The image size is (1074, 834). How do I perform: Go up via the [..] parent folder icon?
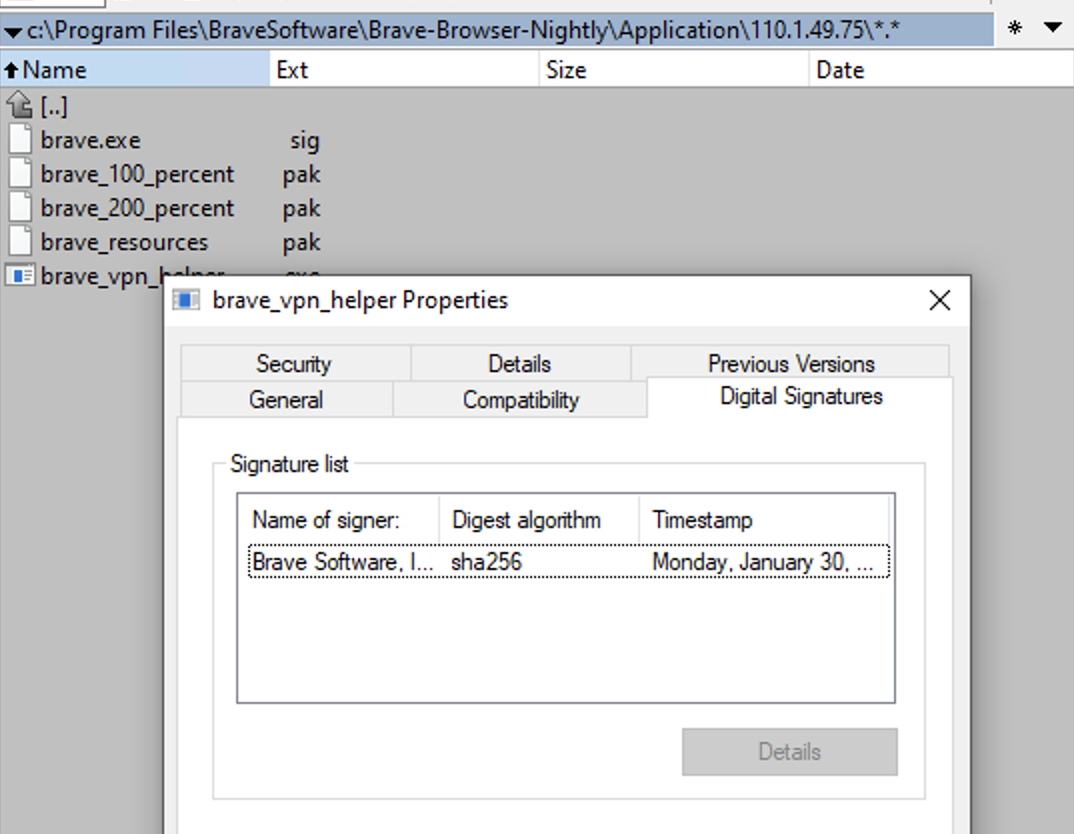pos(19,105)
